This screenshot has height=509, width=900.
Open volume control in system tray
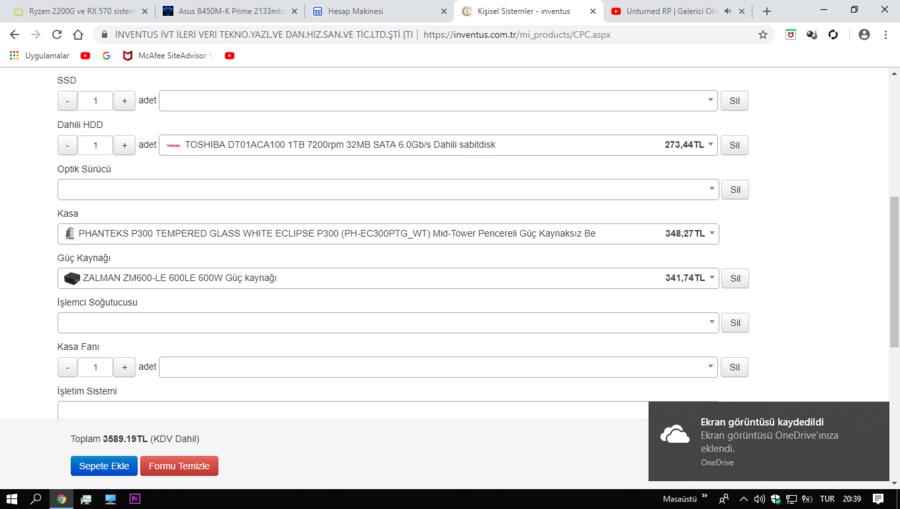(759, 499)
